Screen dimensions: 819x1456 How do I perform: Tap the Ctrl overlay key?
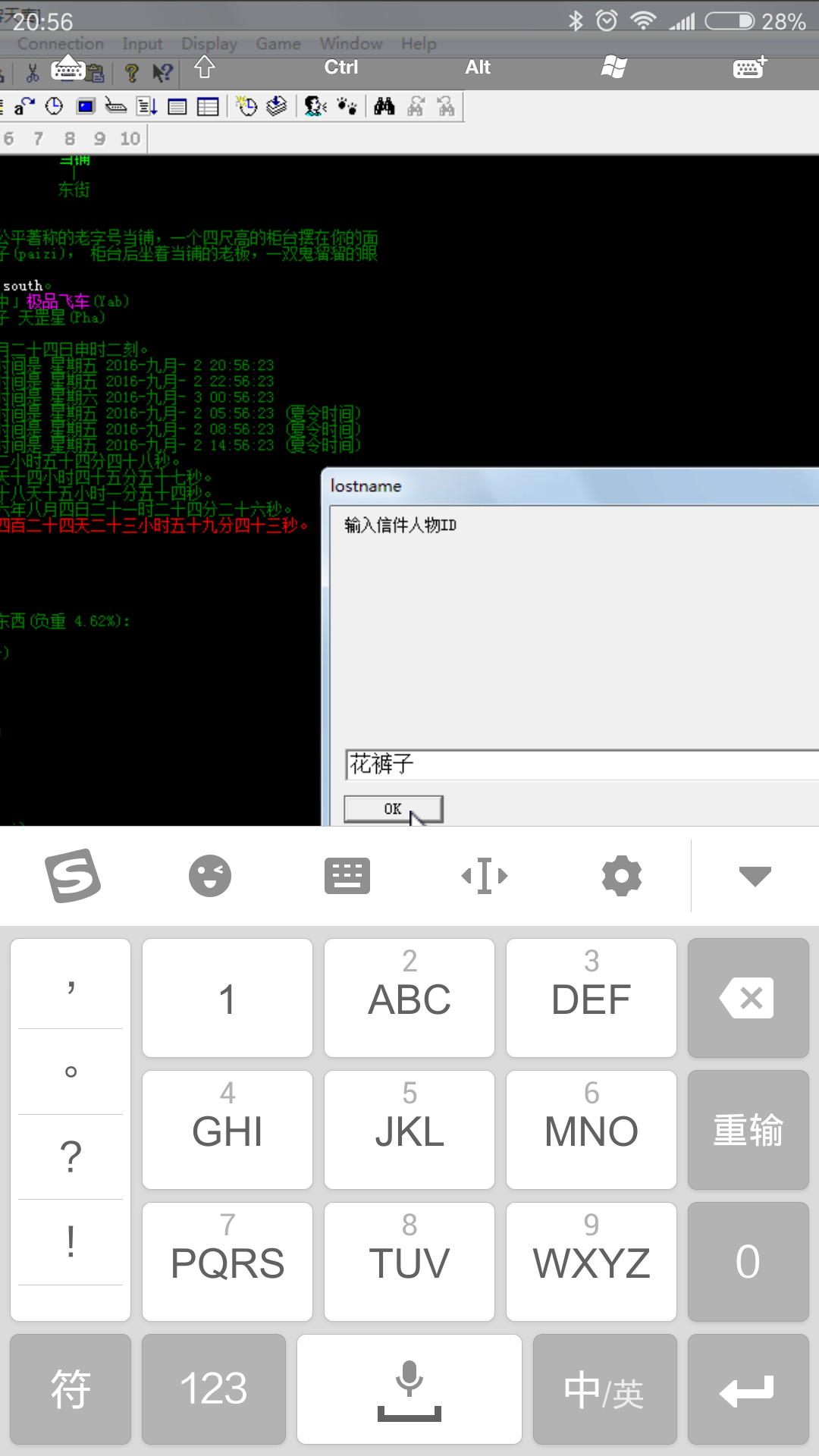(x=341, y=67)
